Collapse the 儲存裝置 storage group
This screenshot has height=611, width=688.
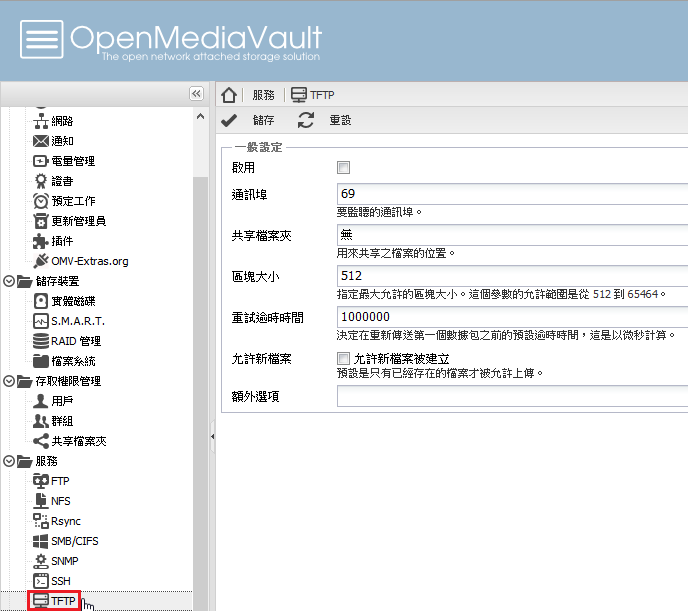pos(9,281)
